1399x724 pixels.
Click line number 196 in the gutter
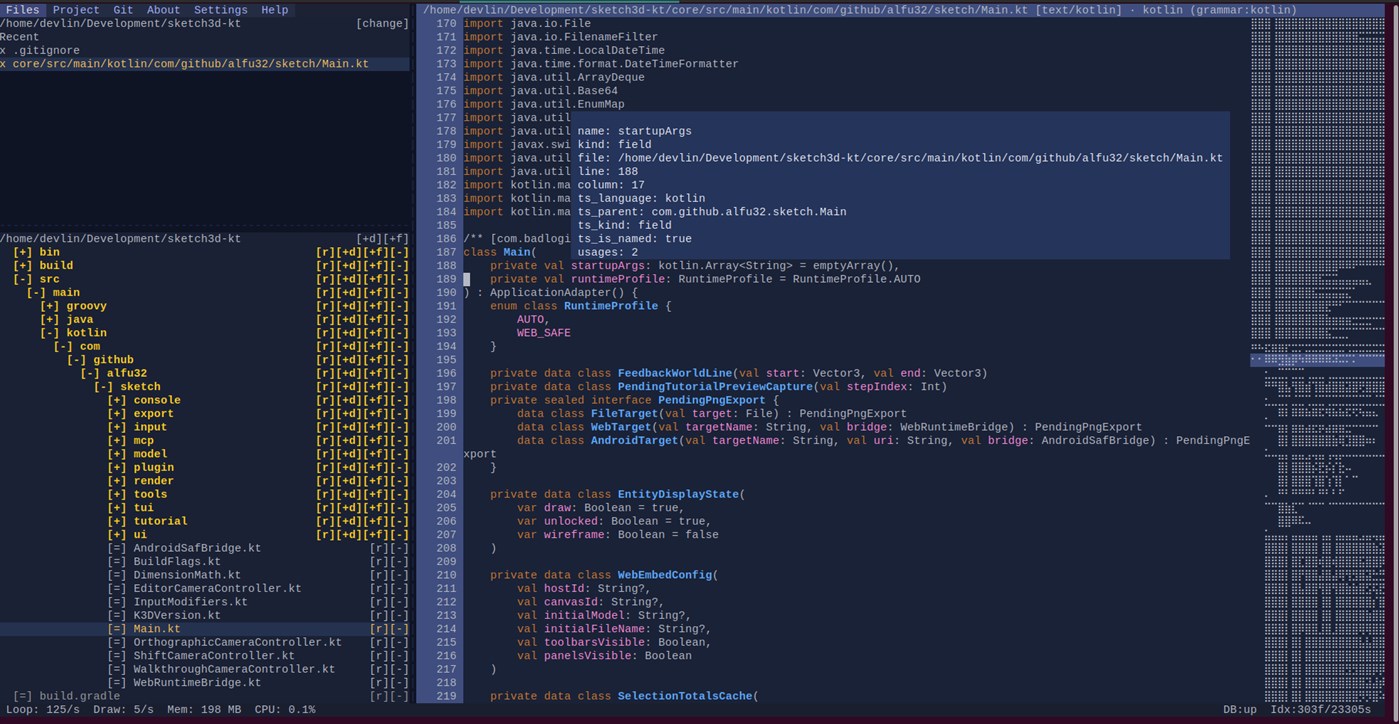coord(446,373)
